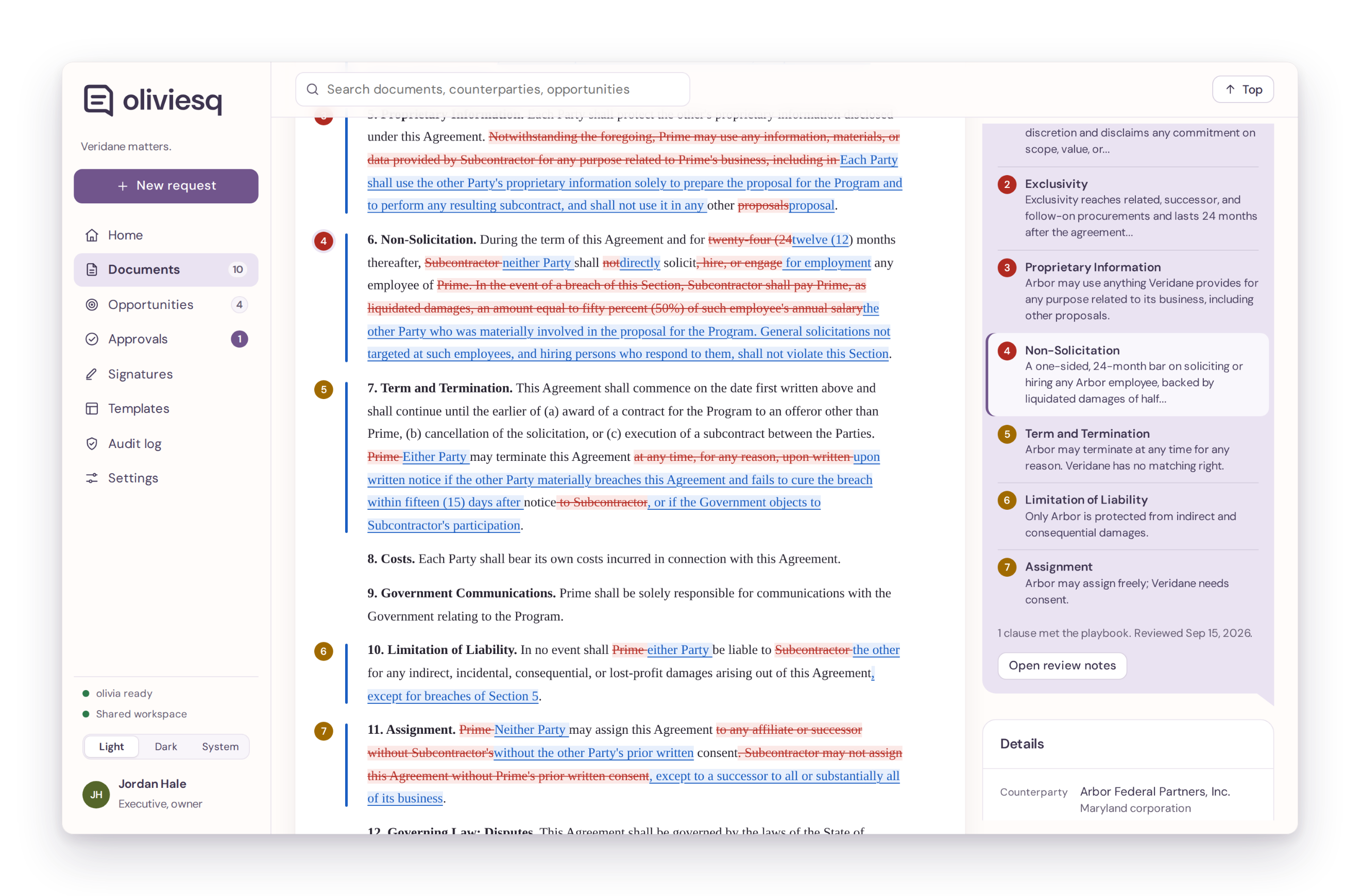Click the New request button
The image size is (1360, 896).
coord(166,186)
